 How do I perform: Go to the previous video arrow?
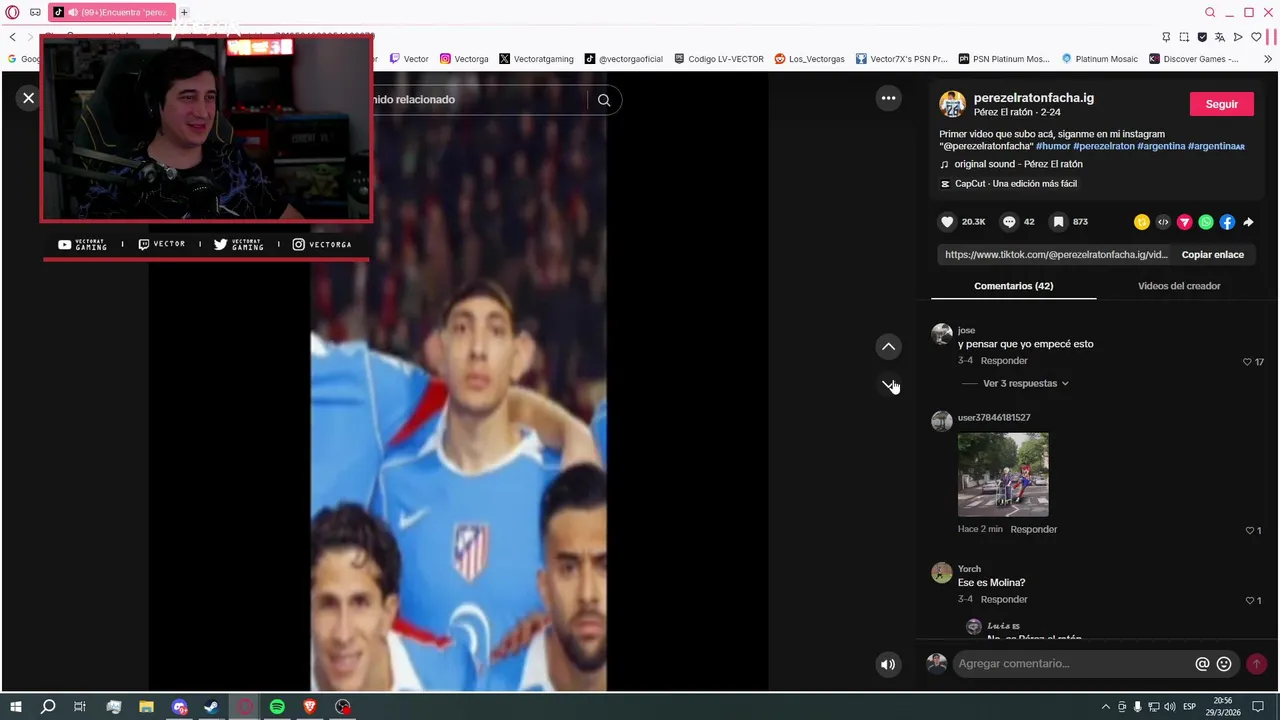[888, 347]
